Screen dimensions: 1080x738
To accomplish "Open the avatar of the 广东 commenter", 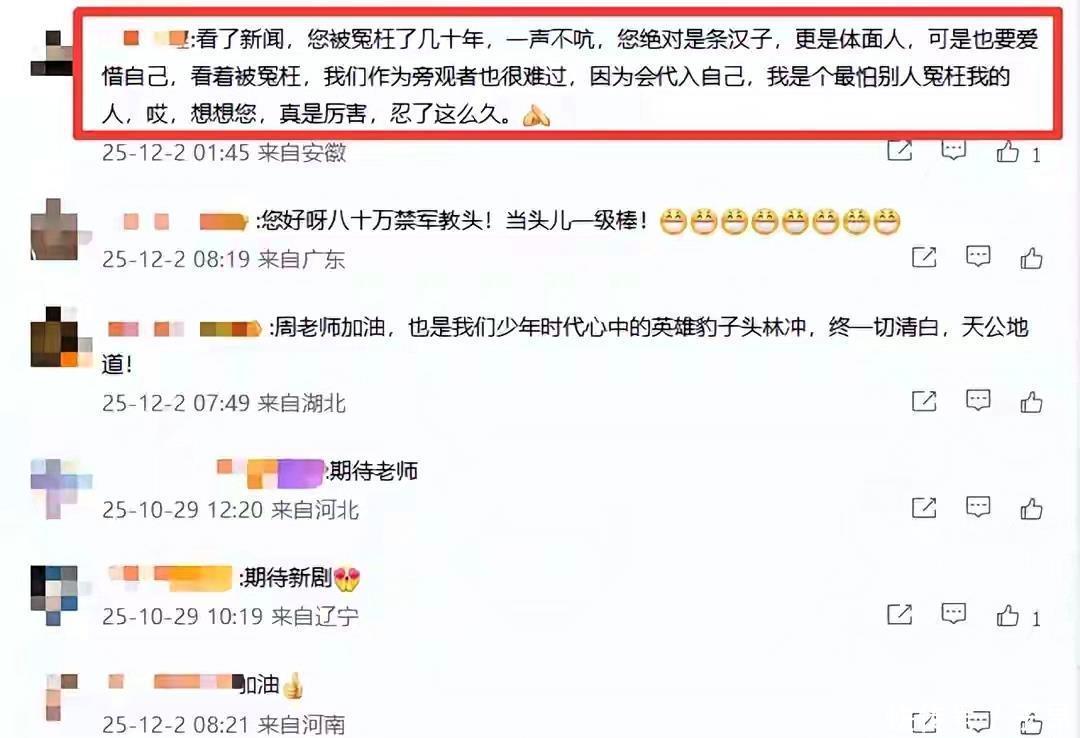I will (56, 229).
